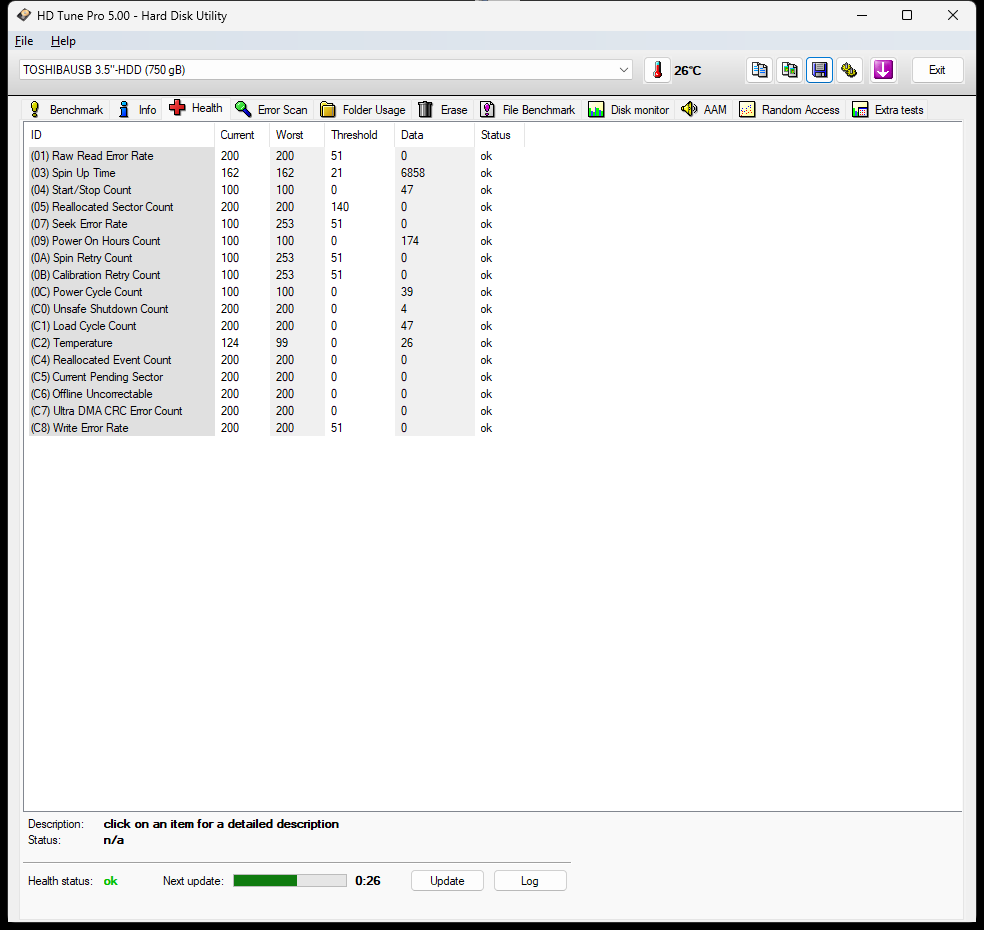Click the Exit button

tap(937, 70)
